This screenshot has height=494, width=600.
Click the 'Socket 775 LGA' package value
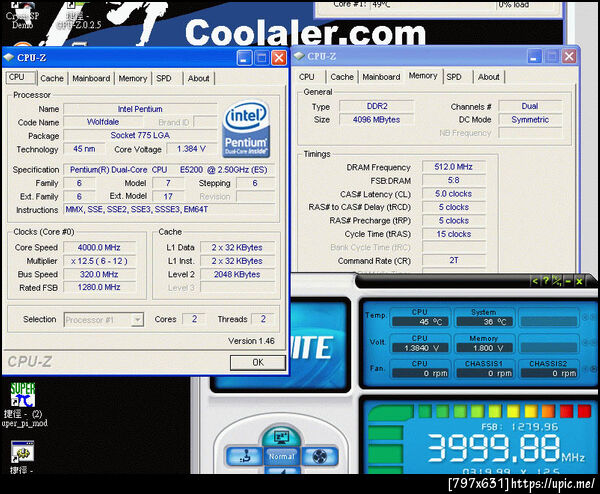pyautogui.click(x=140, y=135)
